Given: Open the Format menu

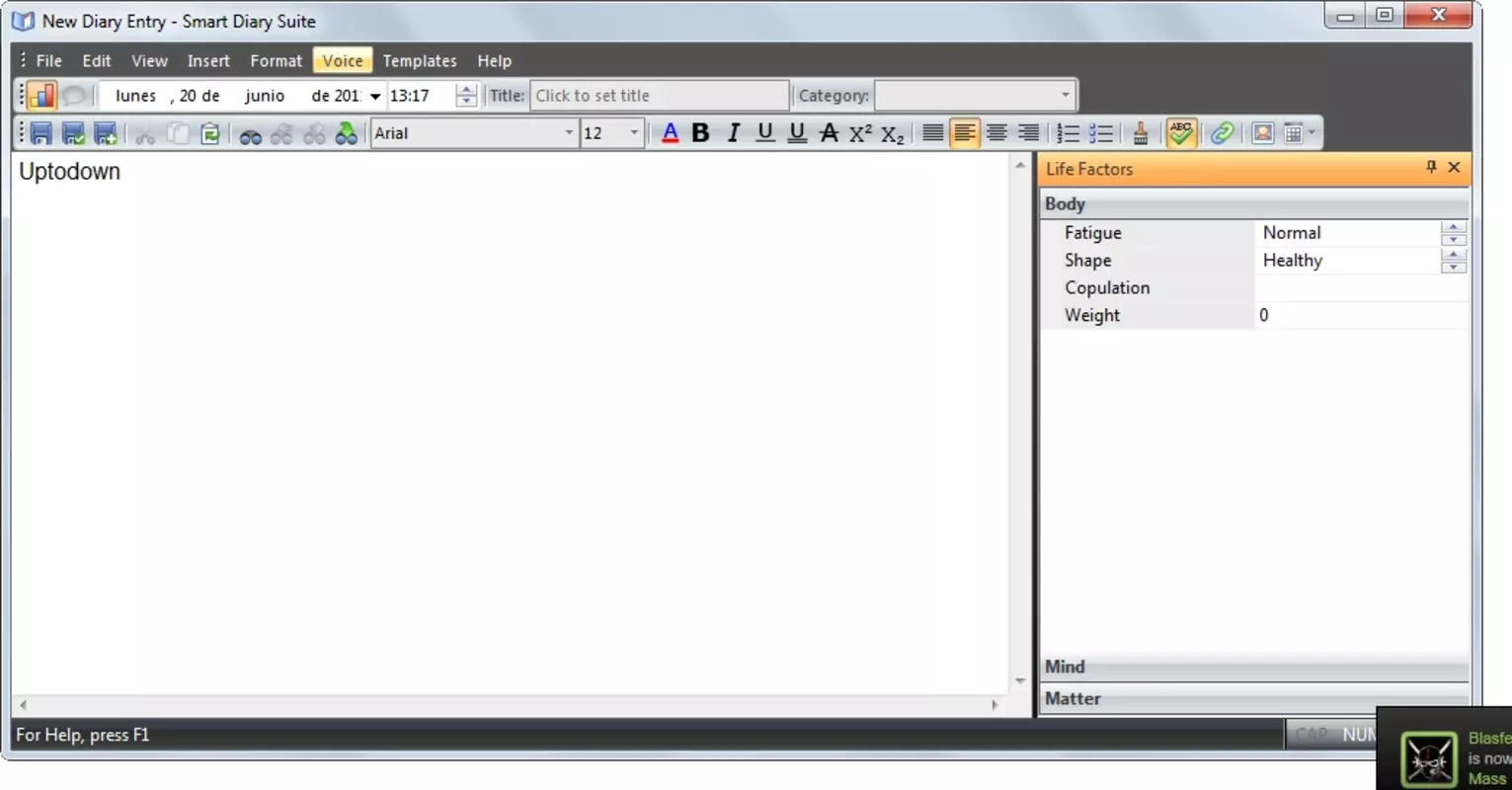Looking at the screenshot, I should pos(276,61).
